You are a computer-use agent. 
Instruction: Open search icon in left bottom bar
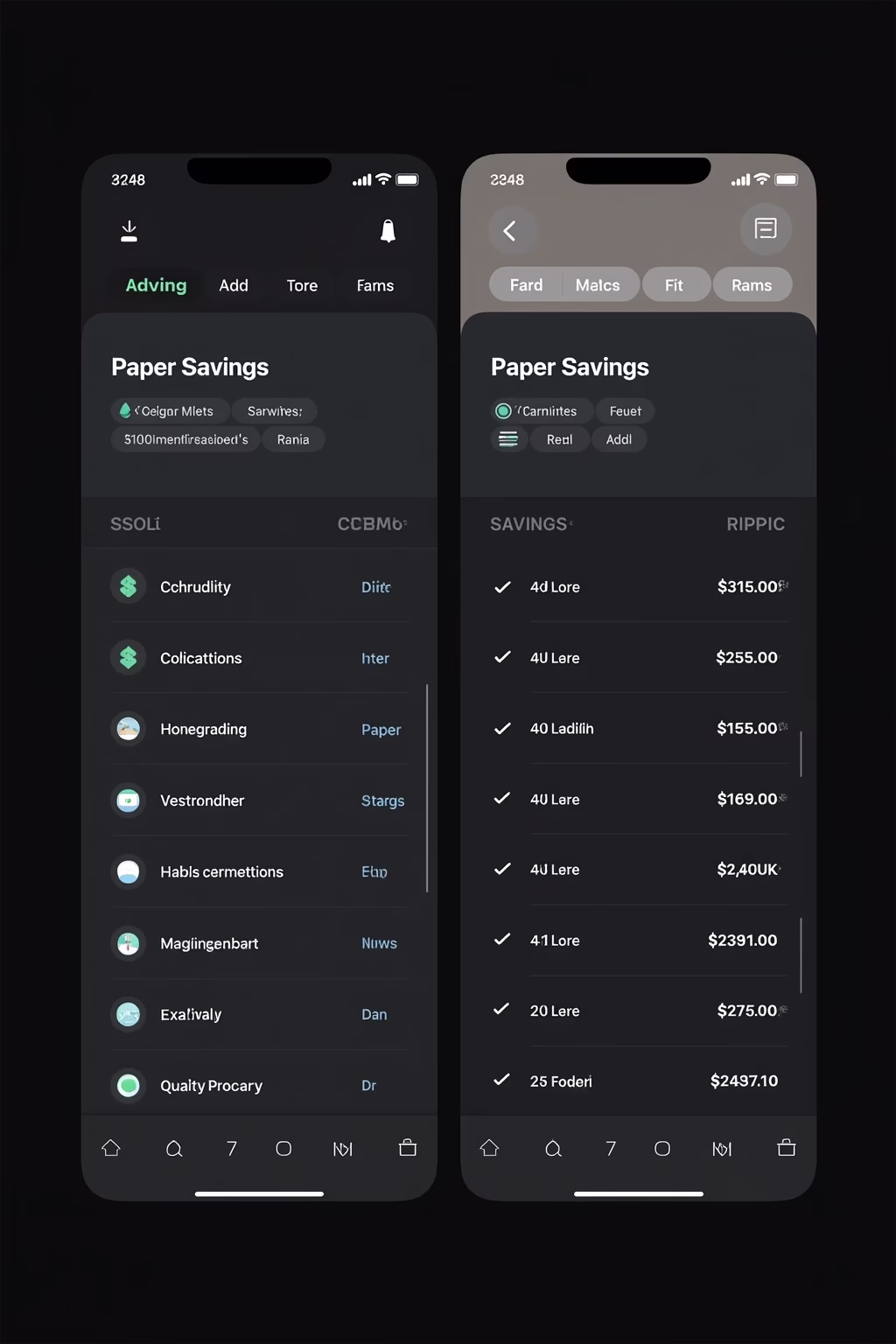coord(174,1149)
